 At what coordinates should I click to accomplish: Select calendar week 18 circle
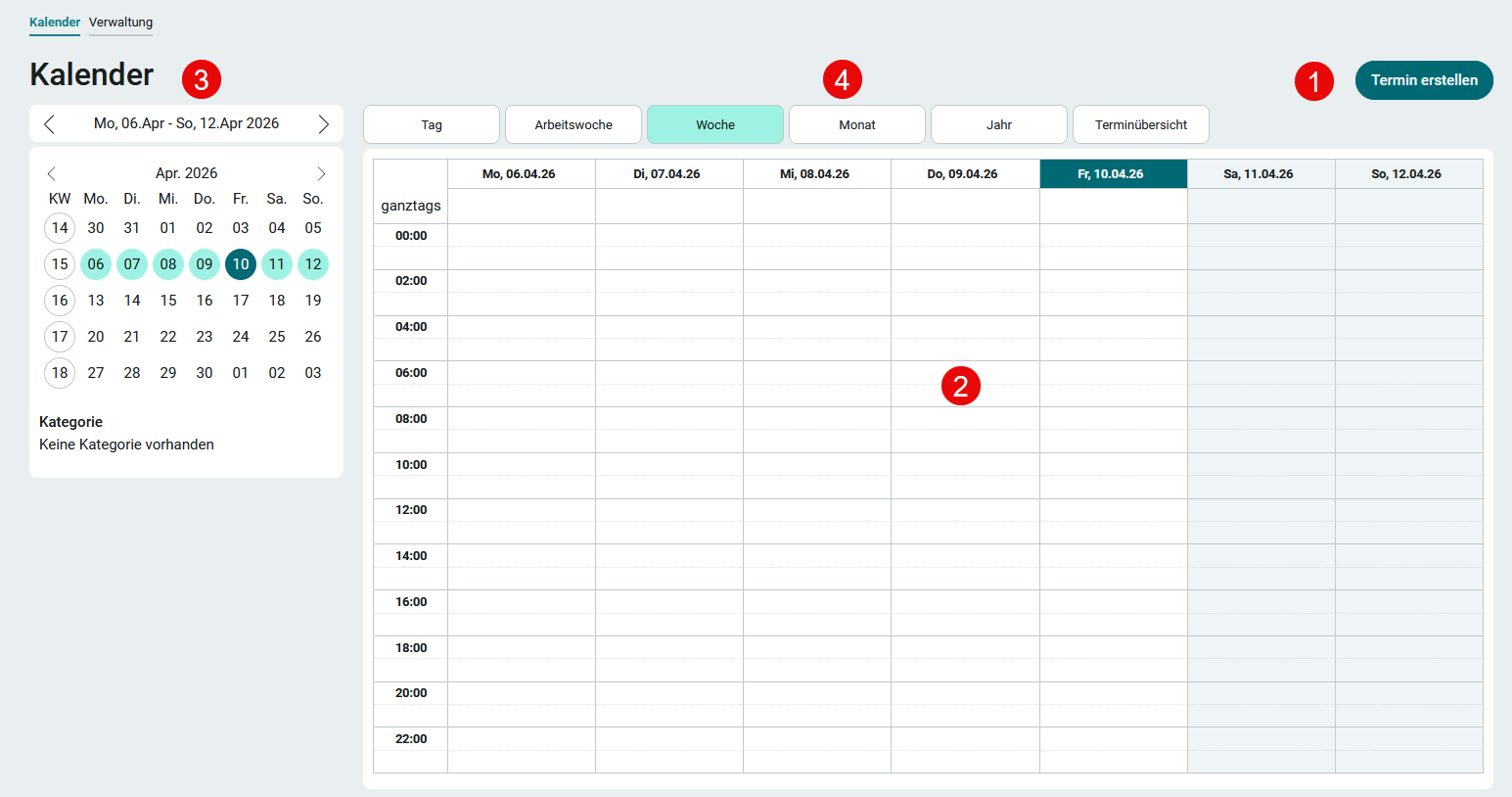tap(60, 373)
